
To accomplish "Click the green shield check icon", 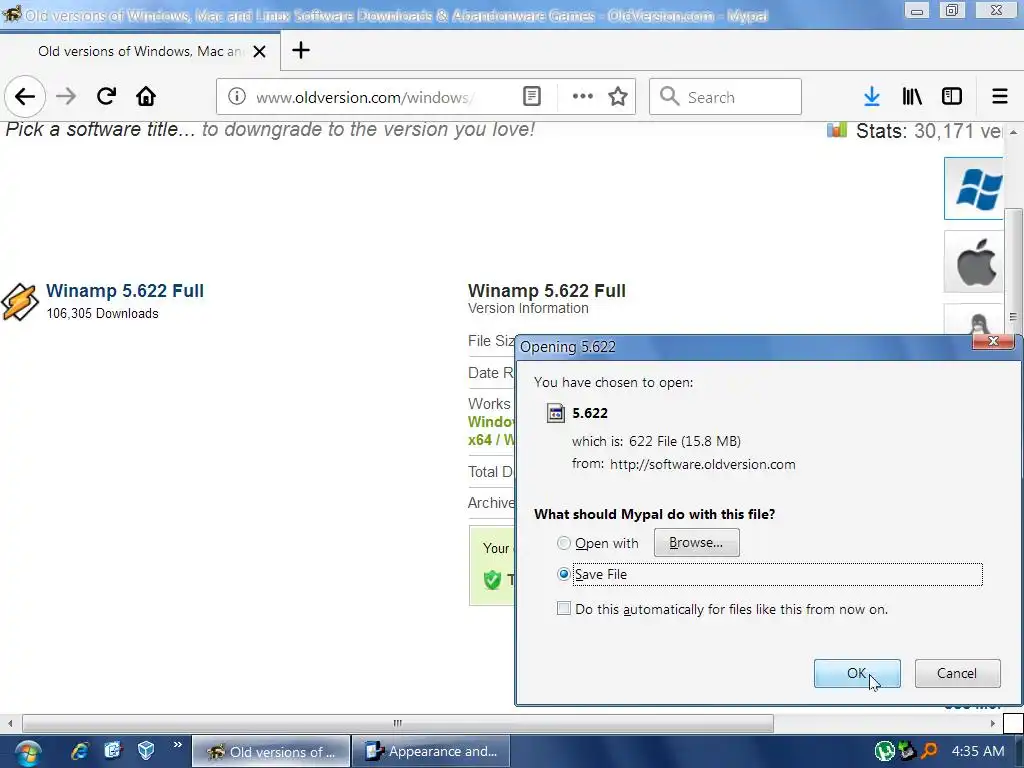I will (492, 579).
